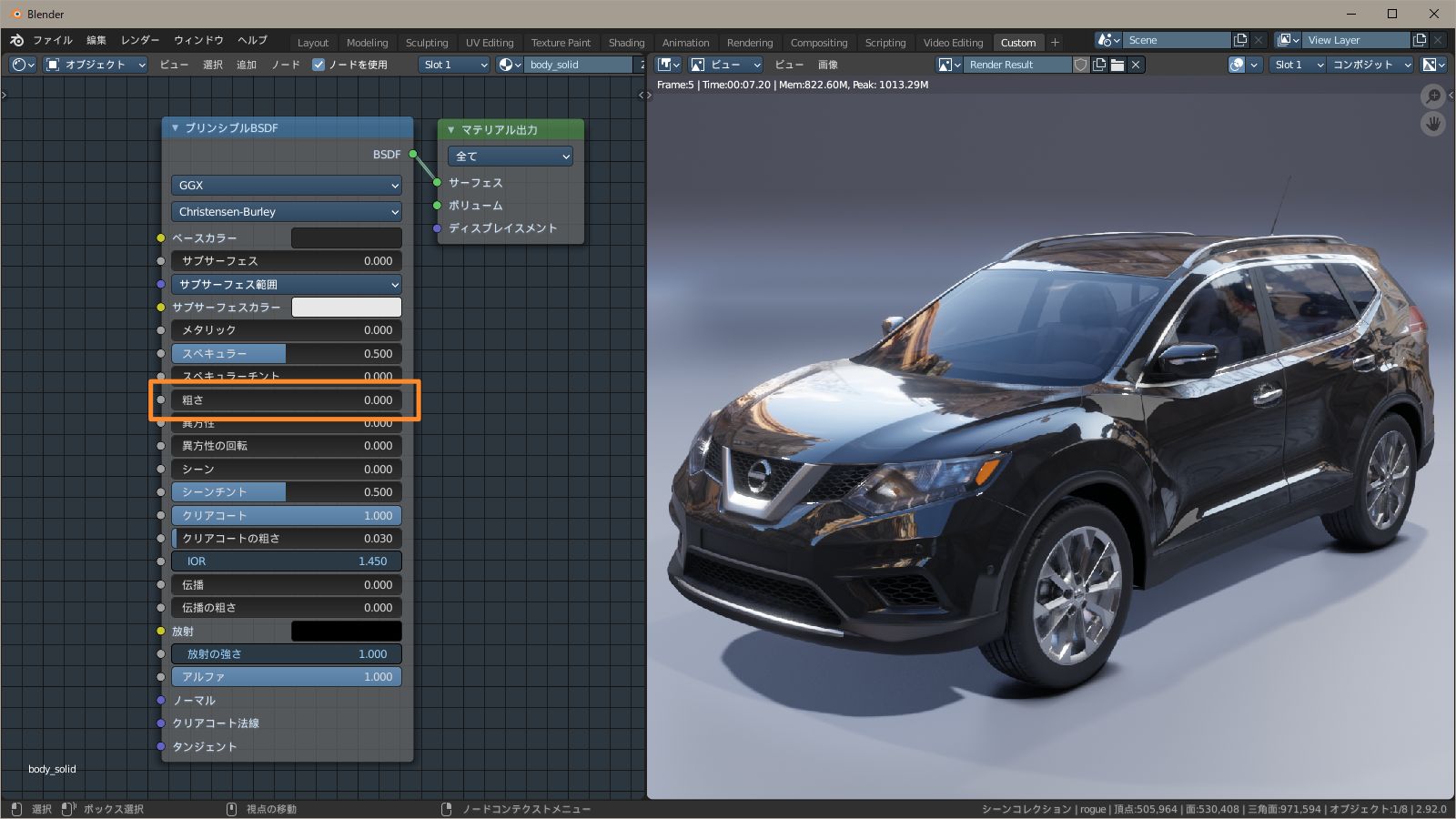Open the 全て target dropdown
This screenshot has width=1456, height=819.
tap(511, 156)
